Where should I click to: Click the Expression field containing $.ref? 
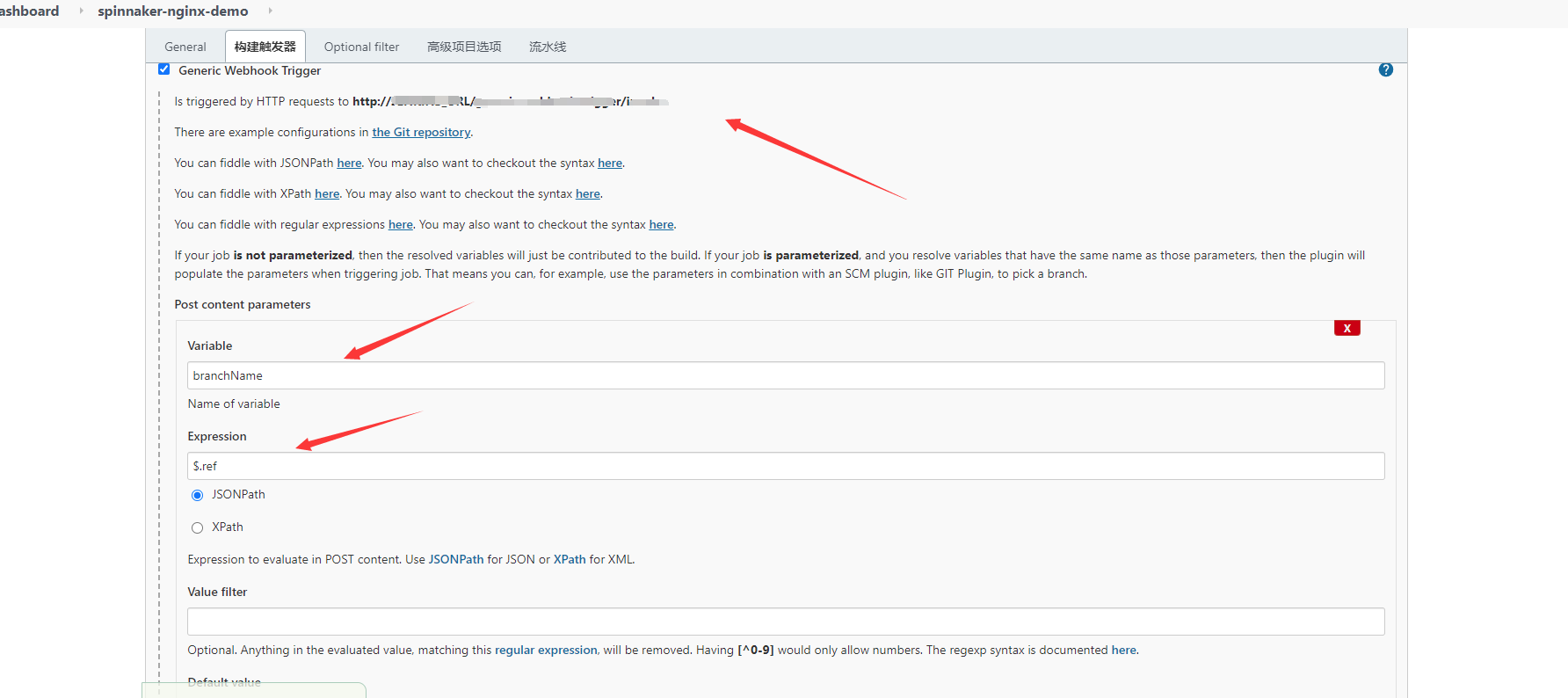pos(786,466)
